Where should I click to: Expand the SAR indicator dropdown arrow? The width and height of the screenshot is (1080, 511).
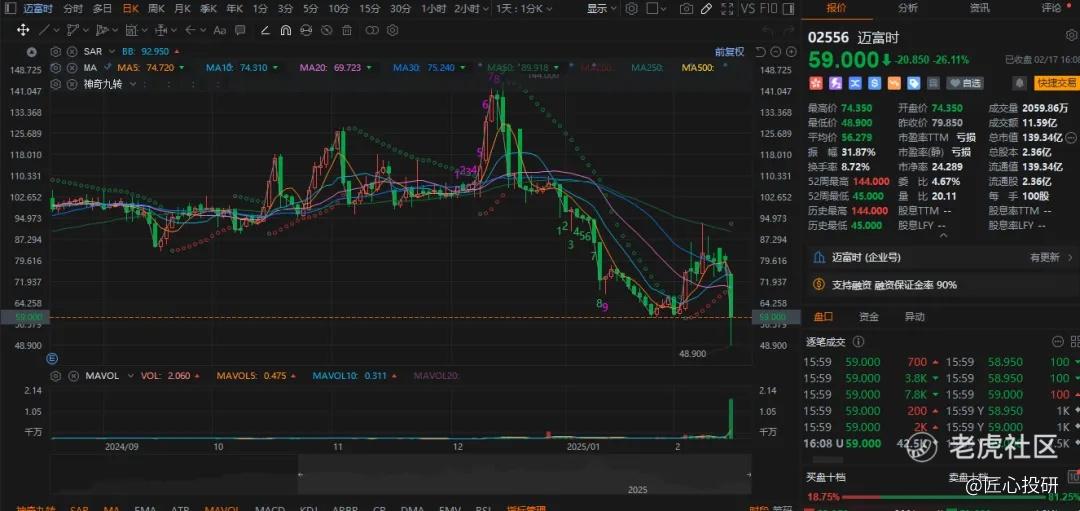click(112, 52)
